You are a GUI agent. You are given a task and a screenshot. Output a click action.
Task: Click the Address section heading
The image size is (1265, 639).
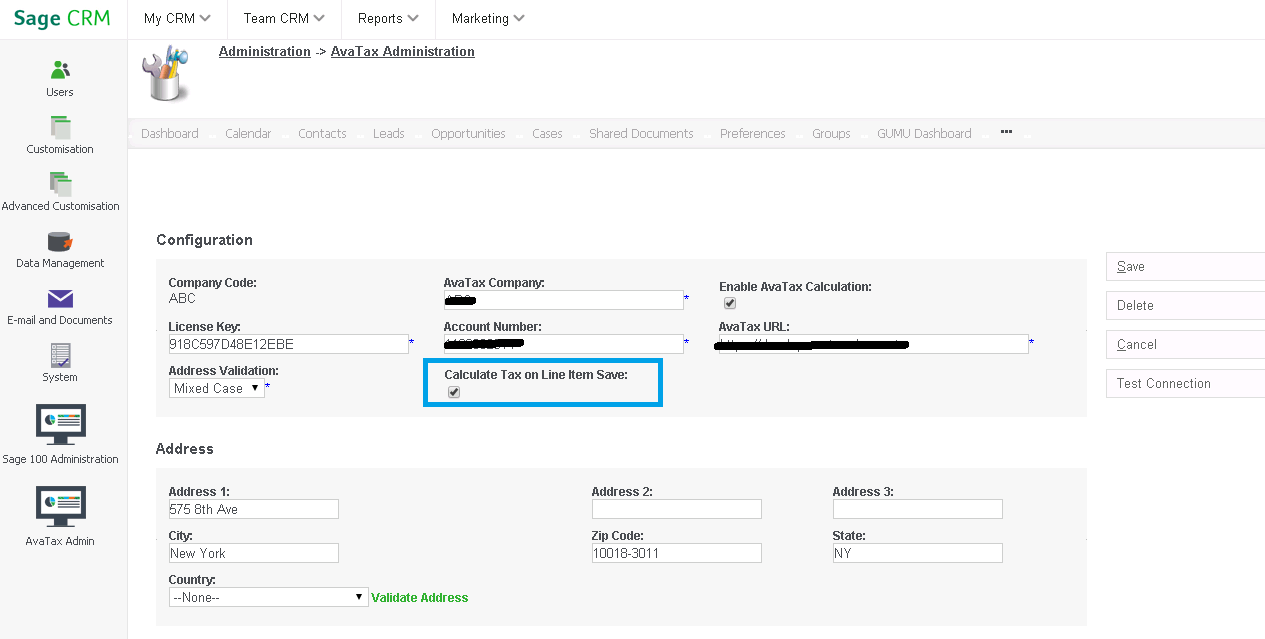tap(185, 449)
